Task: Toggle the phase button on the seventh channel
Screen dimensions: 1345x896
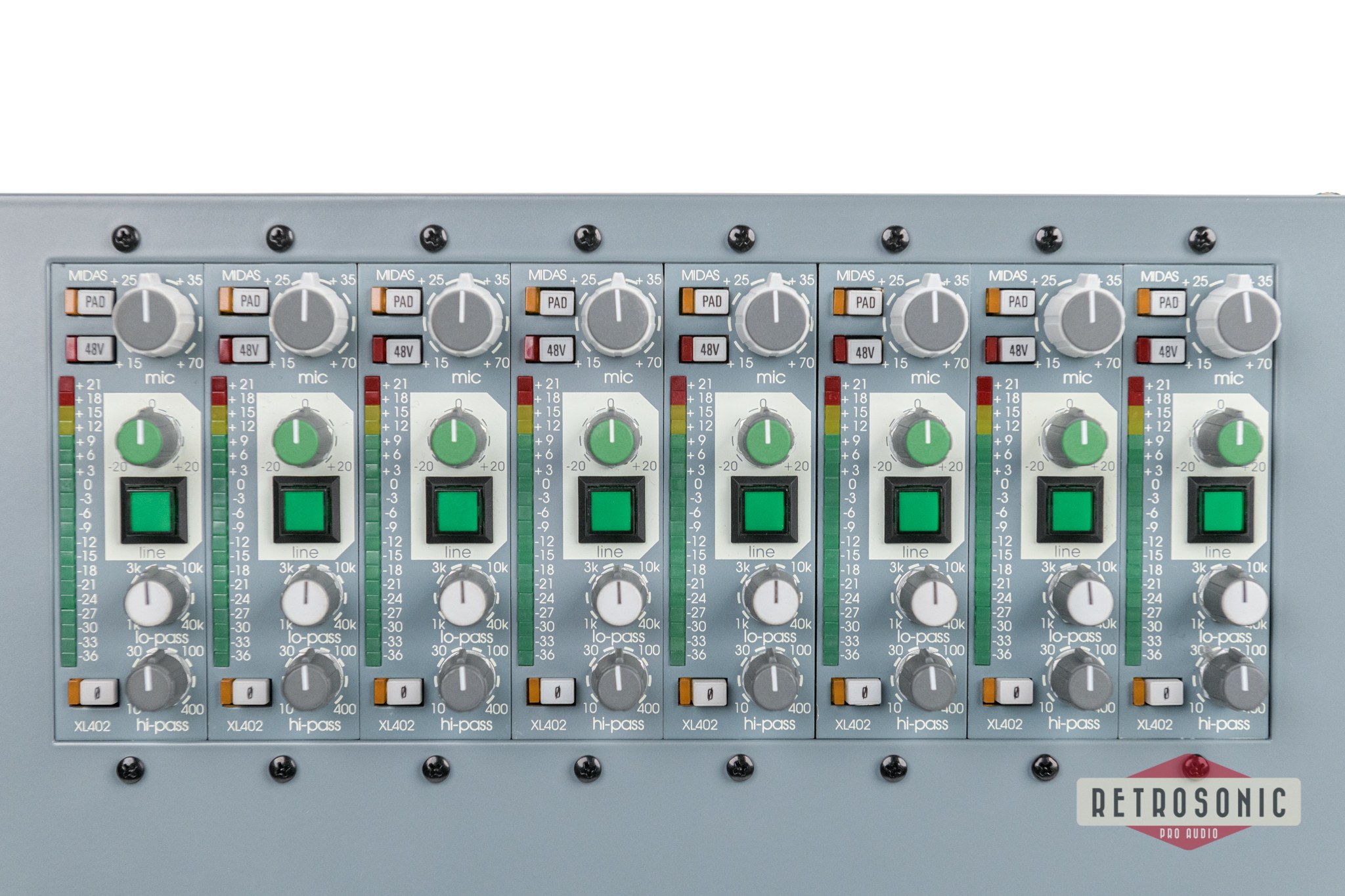Action: pyautogui.click(x=1009, y=691)
